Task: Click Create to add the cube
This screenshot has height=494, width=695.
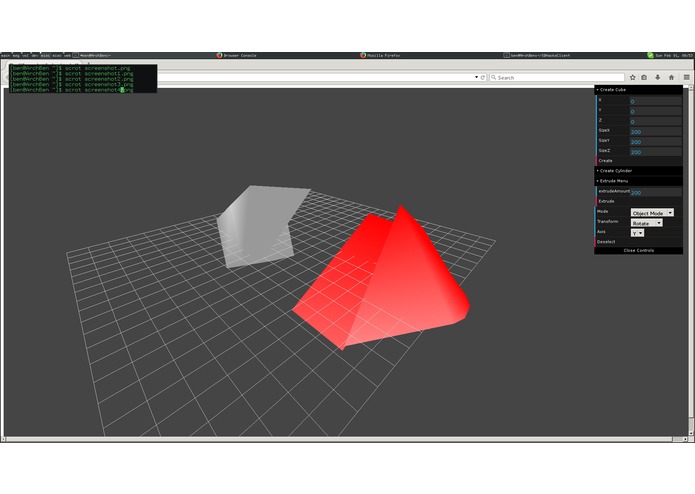Action: click(x=639, y=161)
